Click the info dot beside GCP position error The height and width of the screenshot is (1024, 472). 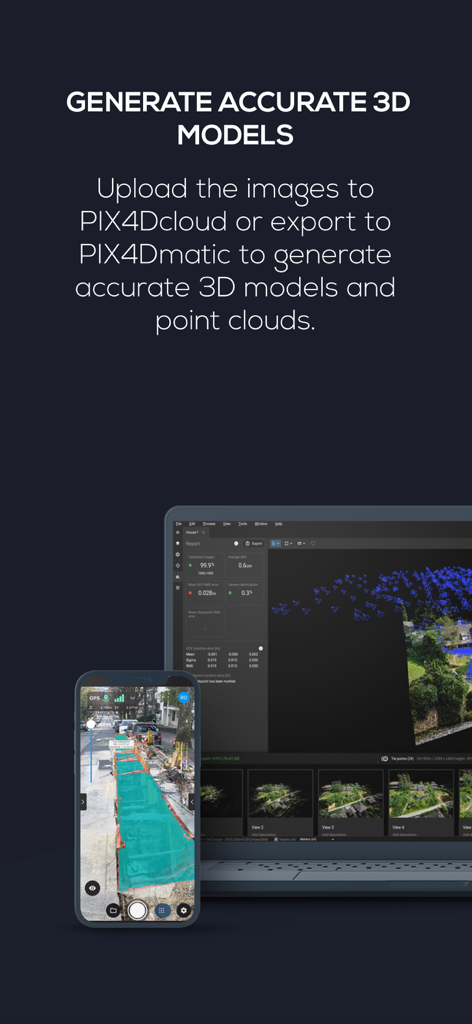(260, 648)
